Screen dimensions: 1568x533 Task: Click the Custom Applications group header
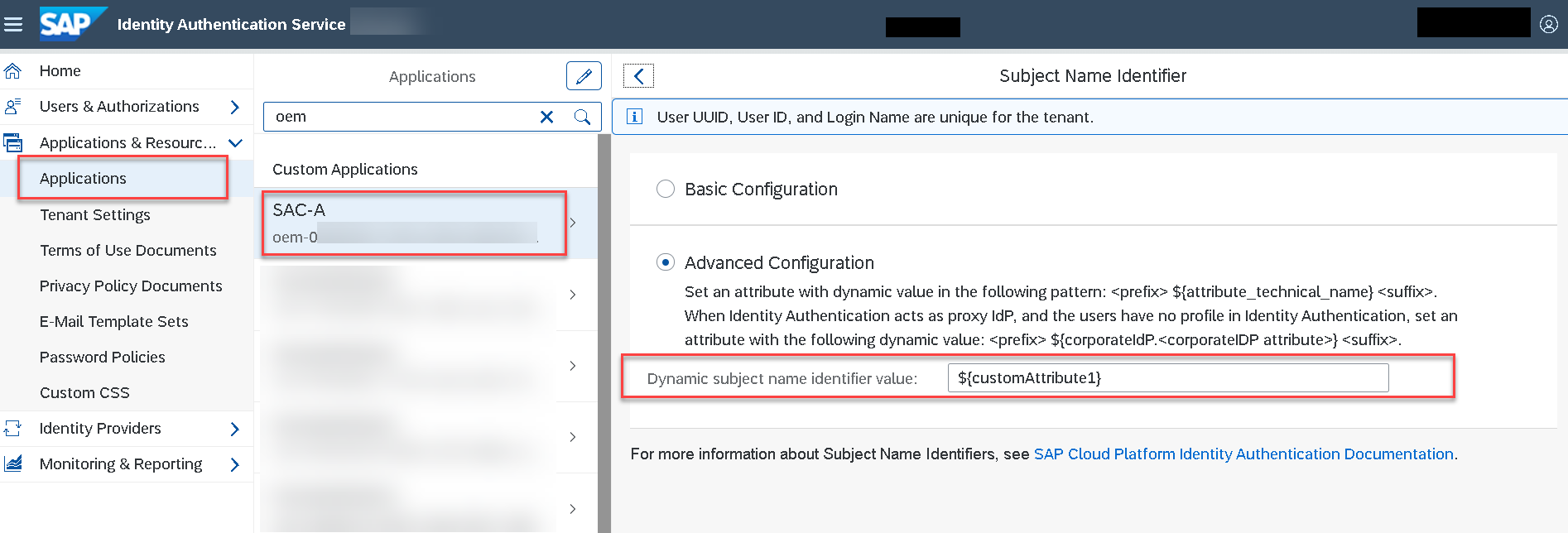tap(345, 169)
